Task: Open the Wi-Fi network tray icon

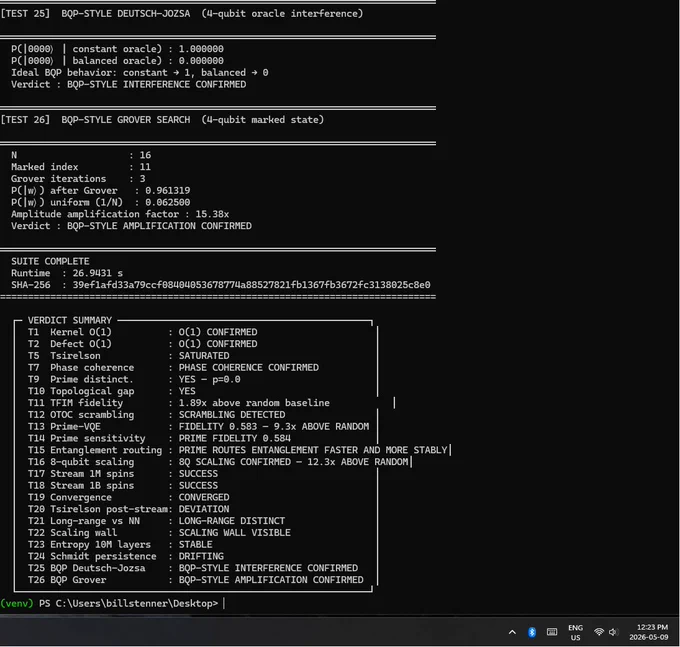Action: point(599,632)
